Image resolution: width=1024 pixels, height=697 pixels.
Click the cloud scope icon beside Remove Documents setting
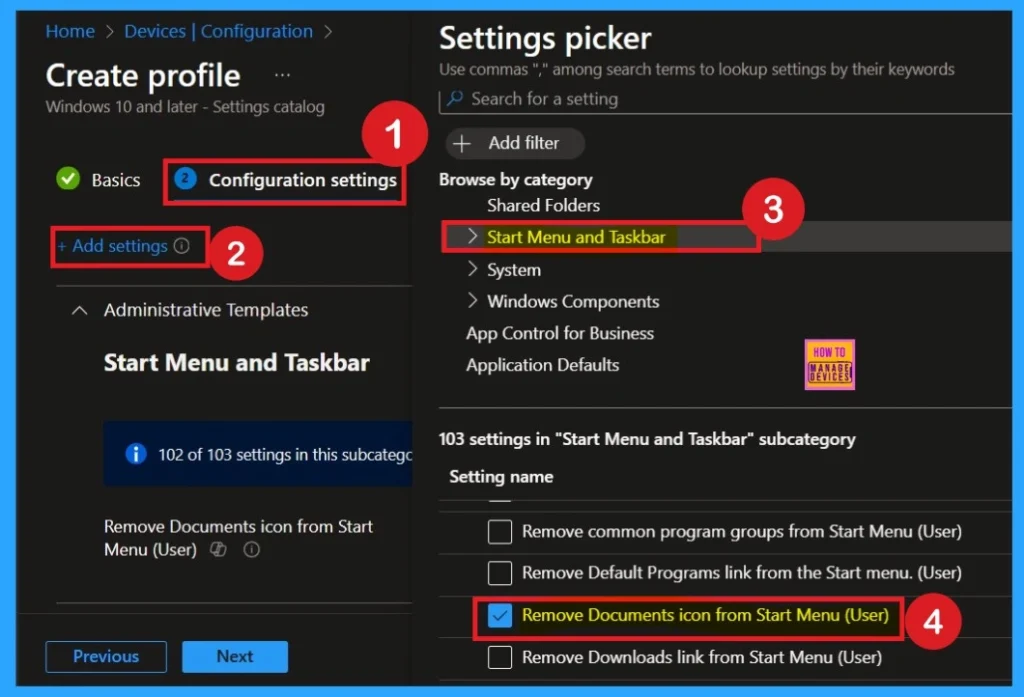point(218,550)
